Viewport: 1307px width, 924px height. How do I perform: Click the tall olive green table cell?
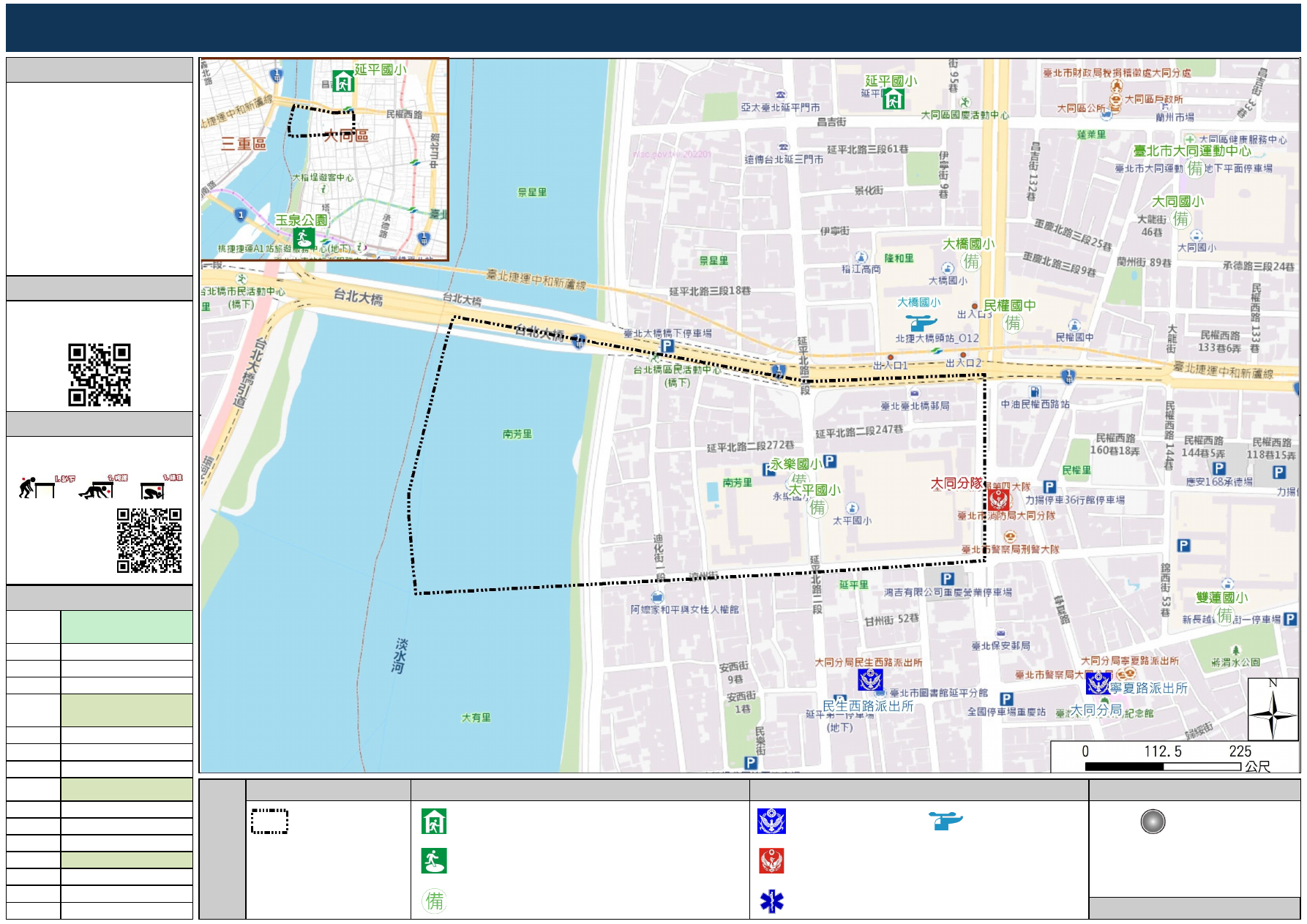[127, 710]
